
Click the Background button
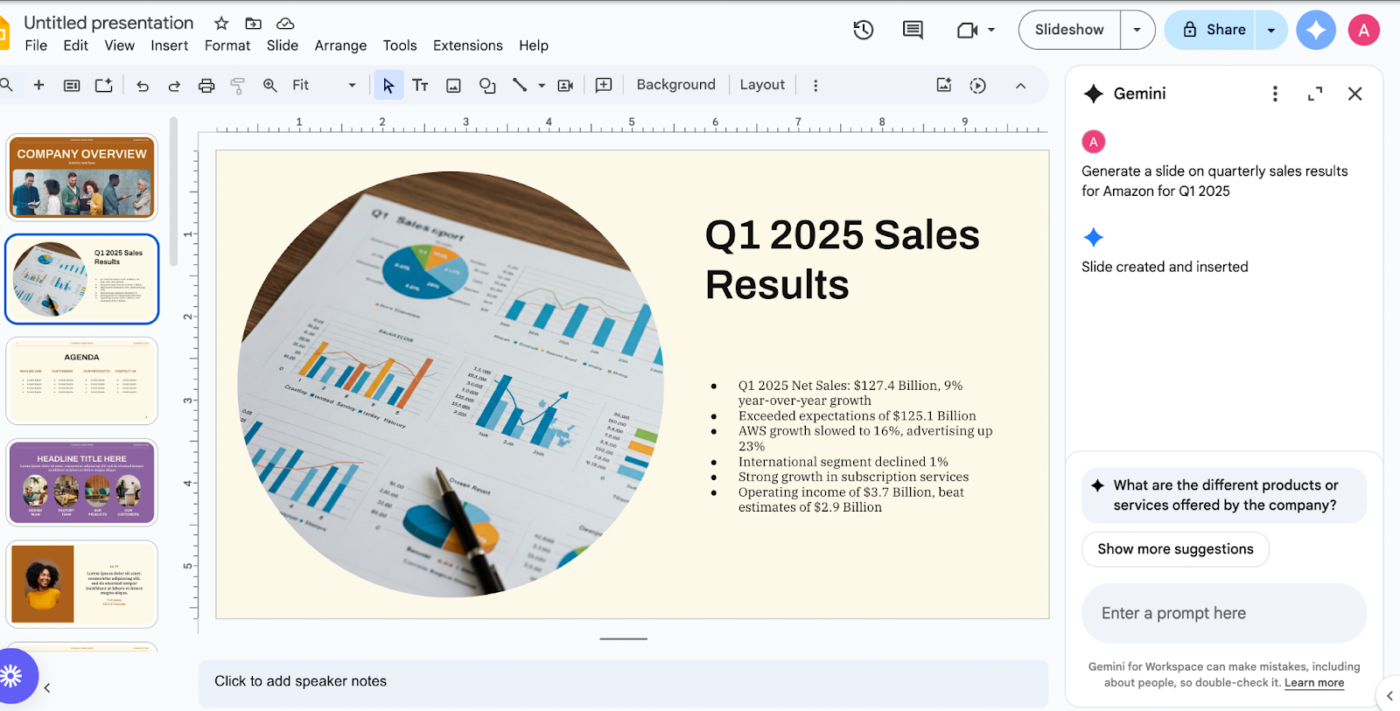click(x=676, y=85)
